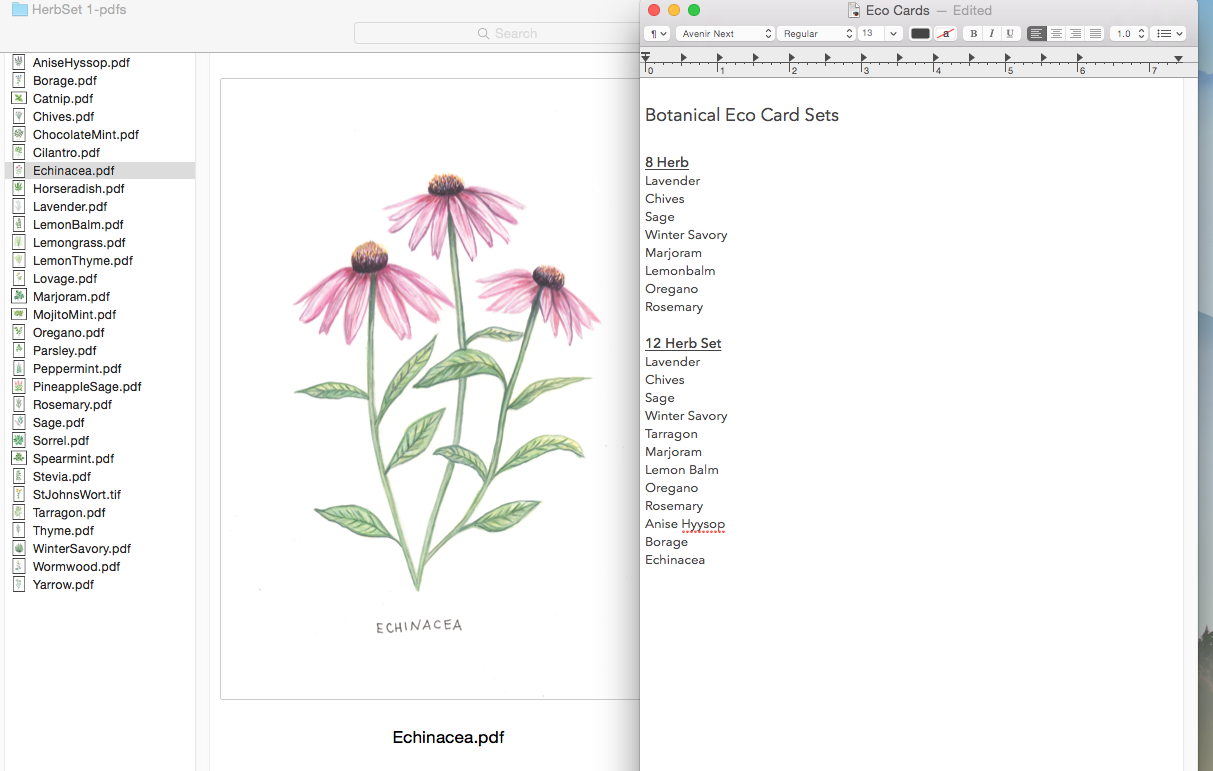Image resolution: width=1213 pixels, height=771 pixels.
Task: Select Catnip.pdf file icon
Action: coord(19,98)
